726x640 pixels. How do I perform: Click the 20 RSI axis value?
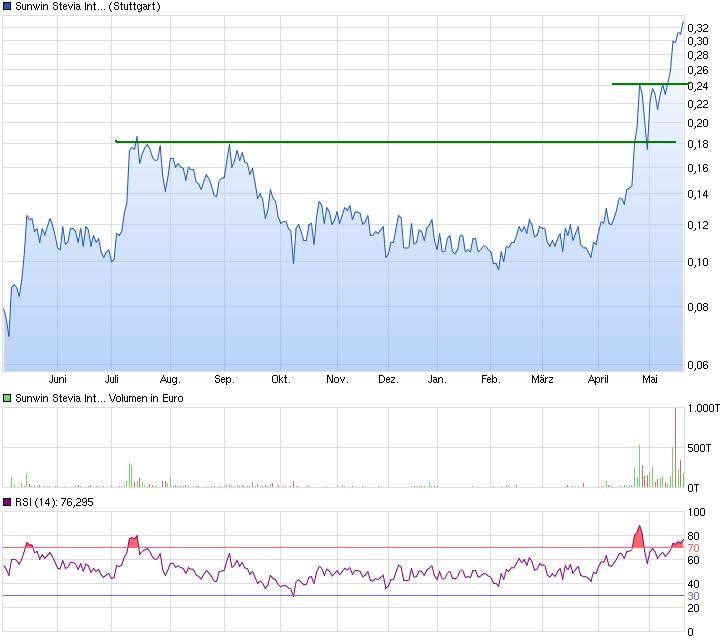(x=693, y=609)
